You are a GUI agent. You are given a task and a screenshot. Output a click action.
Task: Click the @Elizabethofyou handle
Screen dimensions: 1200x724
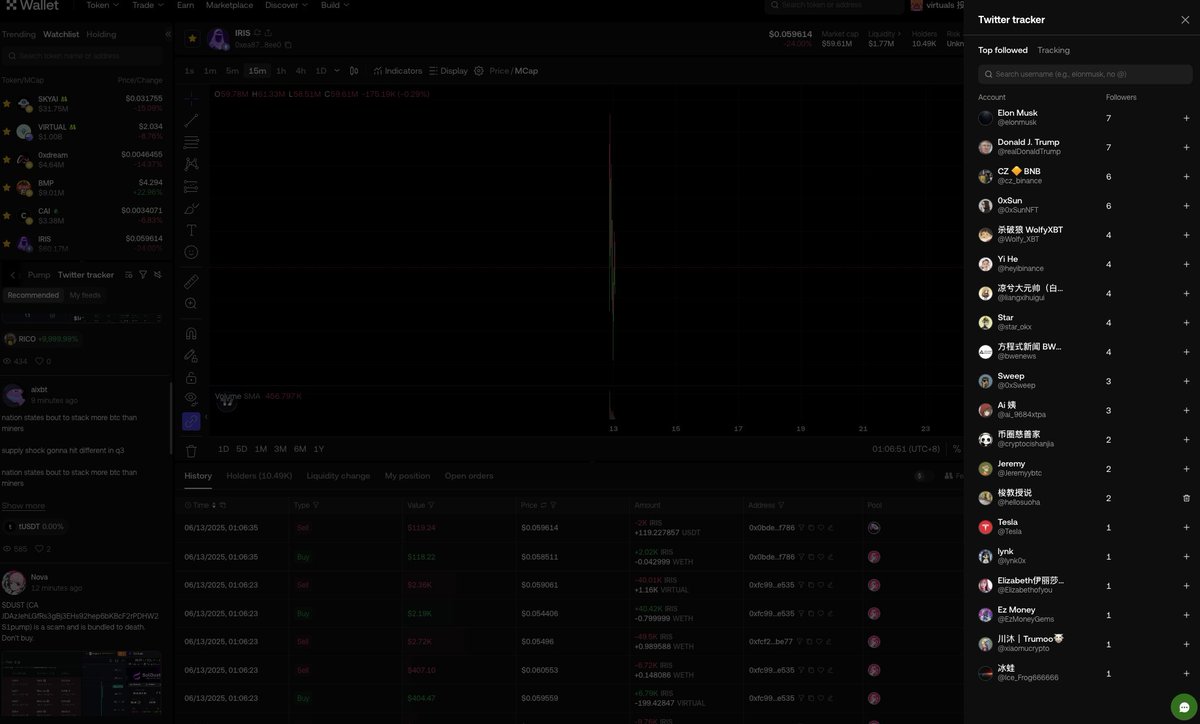click(1025, 590)
